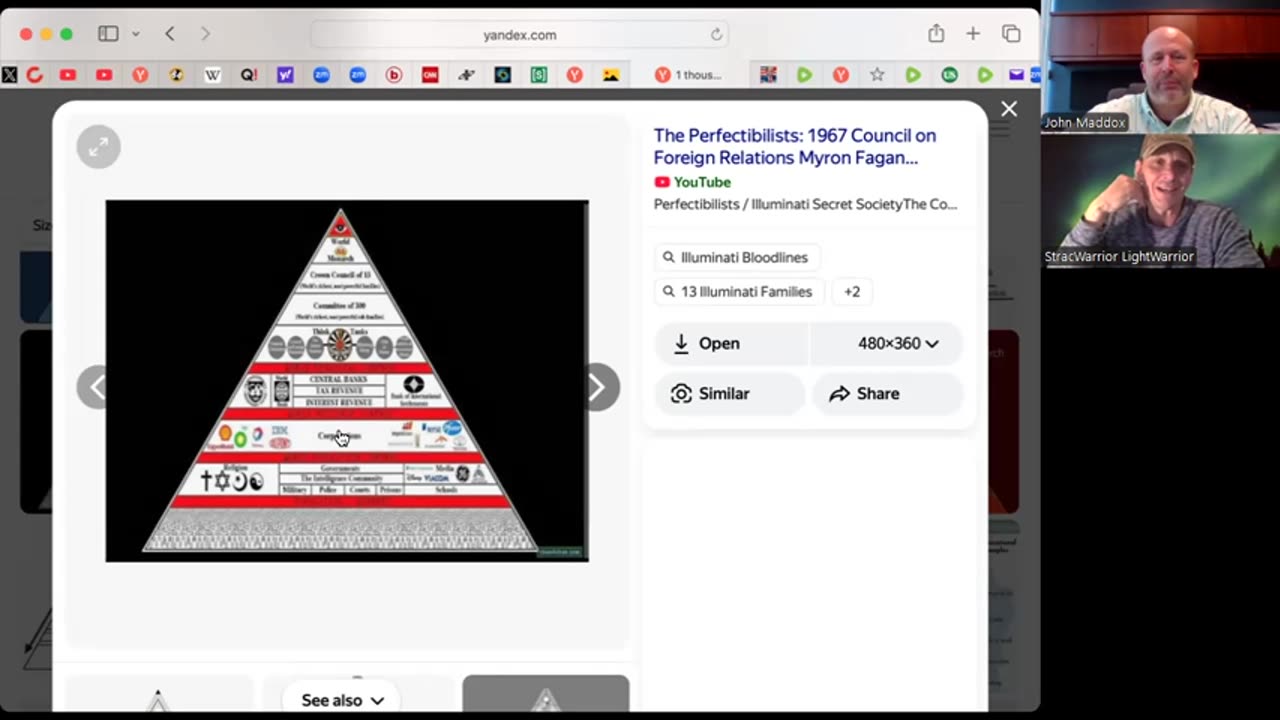Switch to the '1 thous...' Yandex tab
This screenshot has width=1280, height=720.
click(688, 75)
